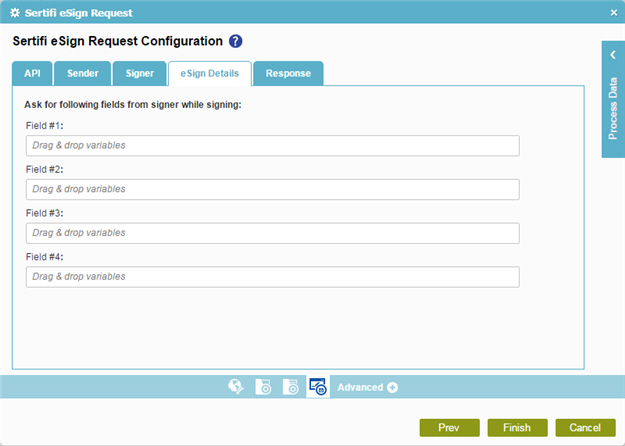Screen dimensions: 625x446
Task: Focus the Field #2 input box
Action: pyautogui.click(x=273, y=189)
